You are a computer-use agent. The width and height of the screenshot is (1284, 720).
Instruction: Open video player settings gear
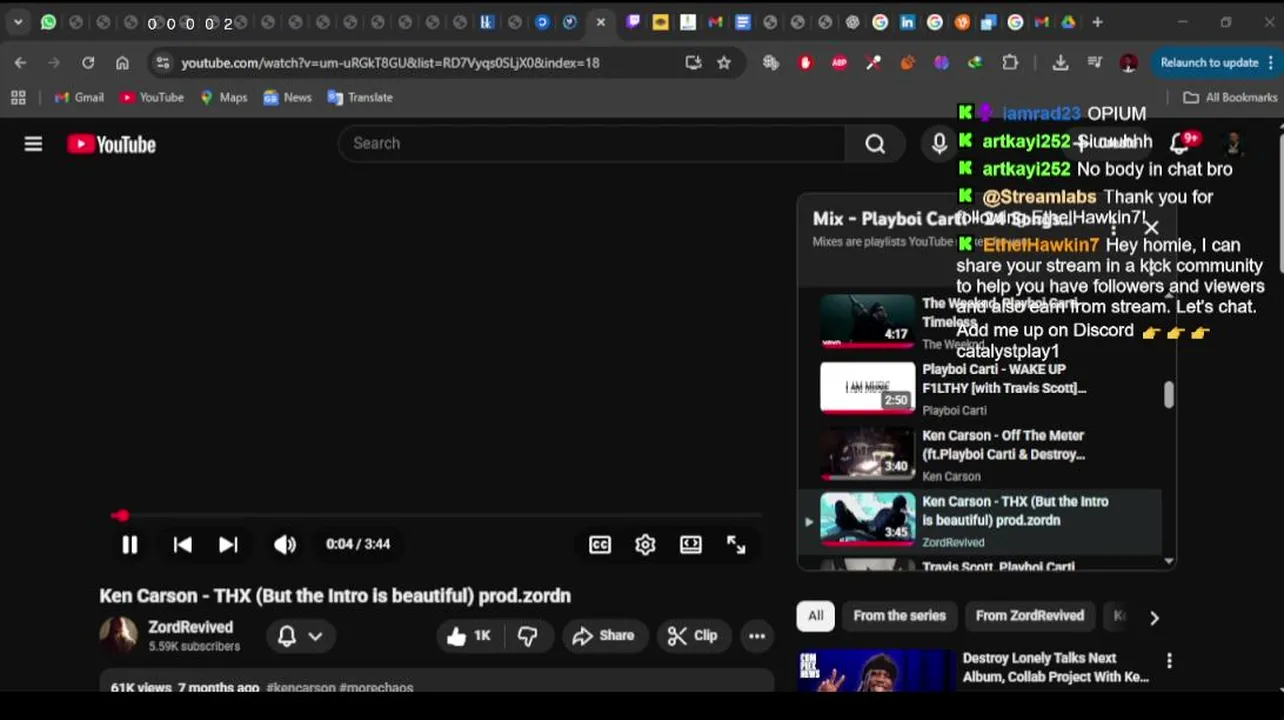[645, 545]
